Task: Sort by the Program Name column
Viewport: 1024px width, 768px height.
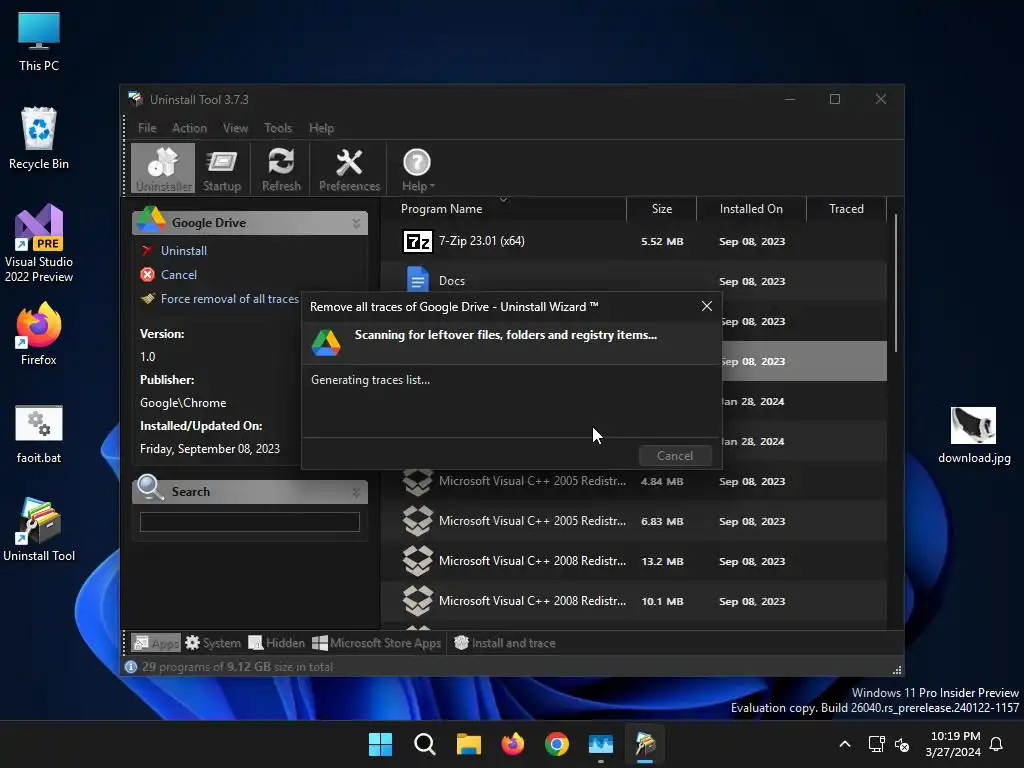Action: coord(441,209)
